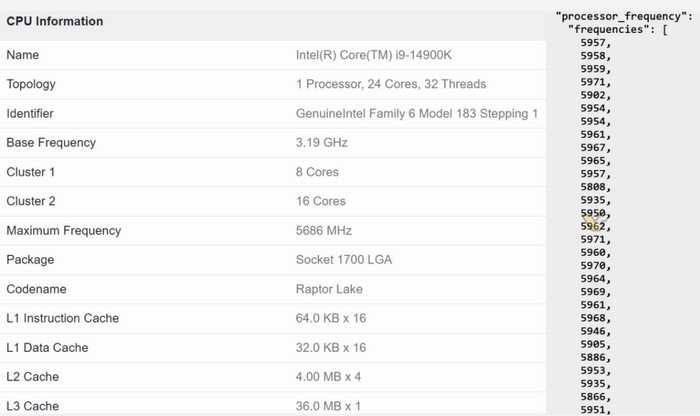700x416 pixels.
Task: Select the Base Frequency label
Action: coord(50,143)
